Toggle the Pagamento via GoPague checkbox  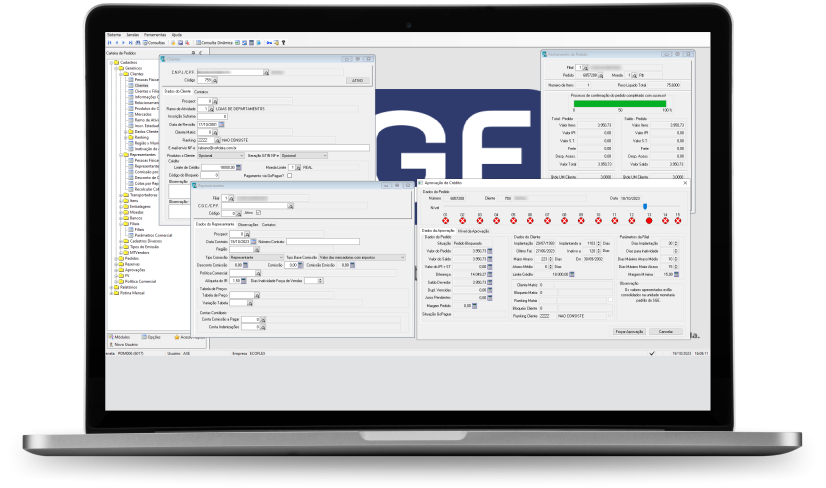[290, 175]
